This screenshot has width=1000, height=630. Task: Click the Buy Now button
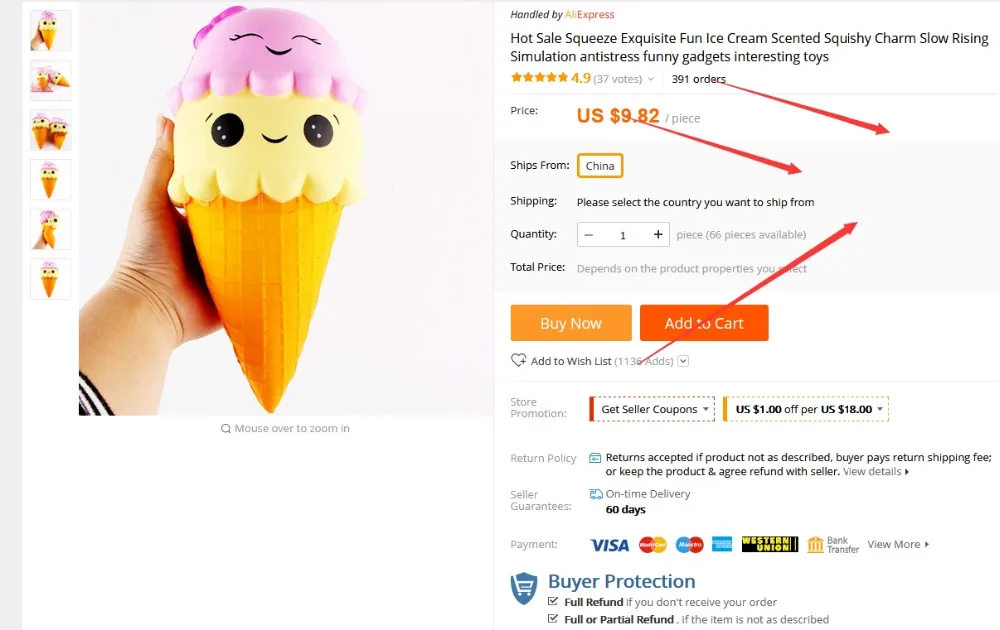click(571, 323)
